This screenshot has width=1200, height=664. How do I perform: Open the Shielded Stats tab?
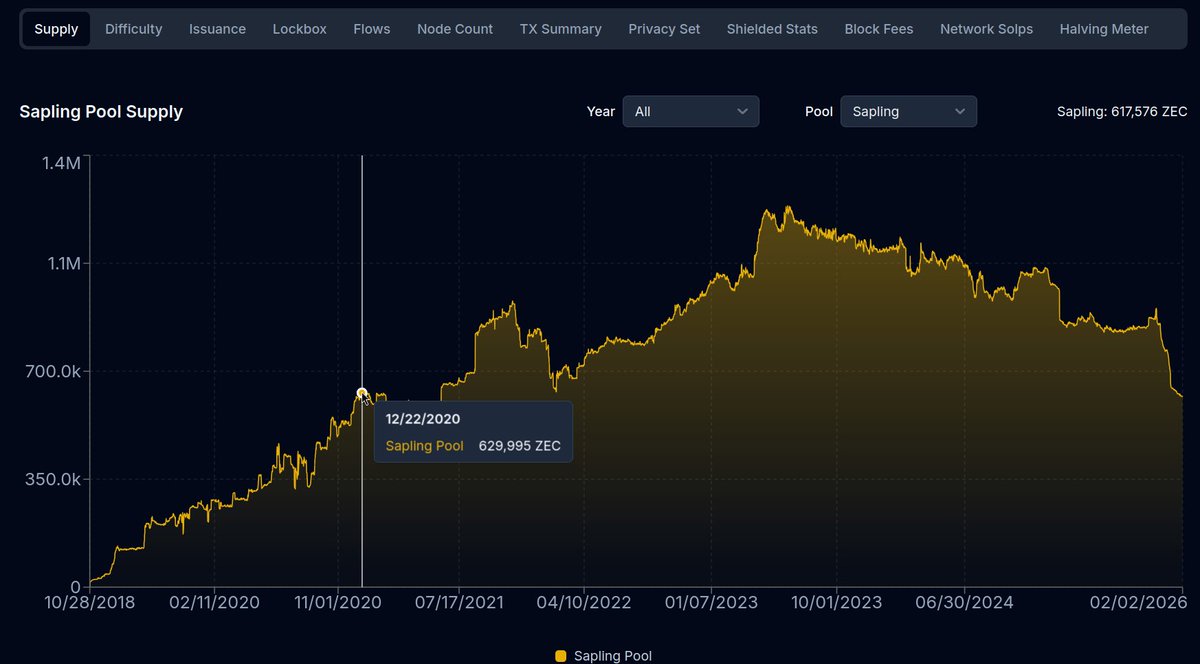click(x=772, y=29)
